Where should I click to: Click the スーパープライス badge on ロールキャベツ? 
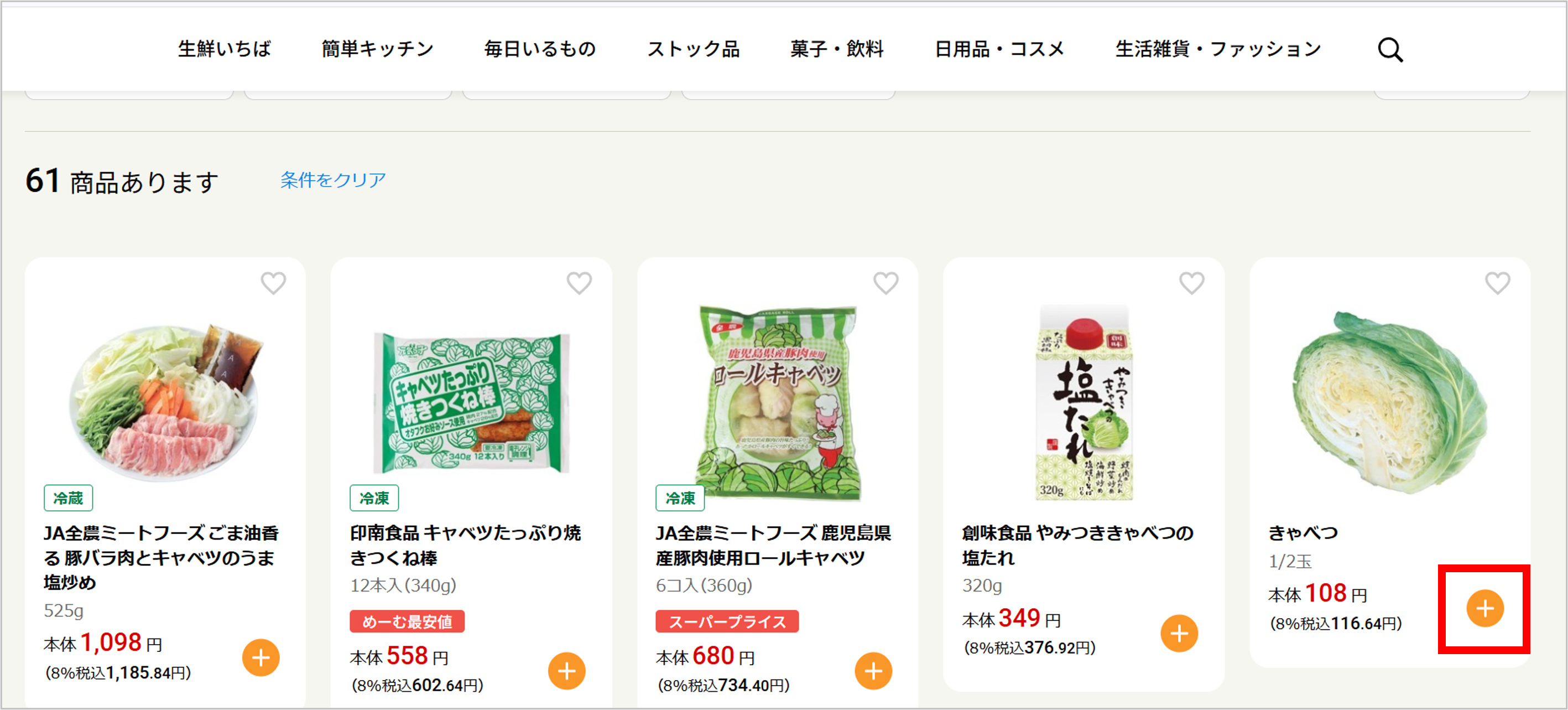click(x=726, y=621)
